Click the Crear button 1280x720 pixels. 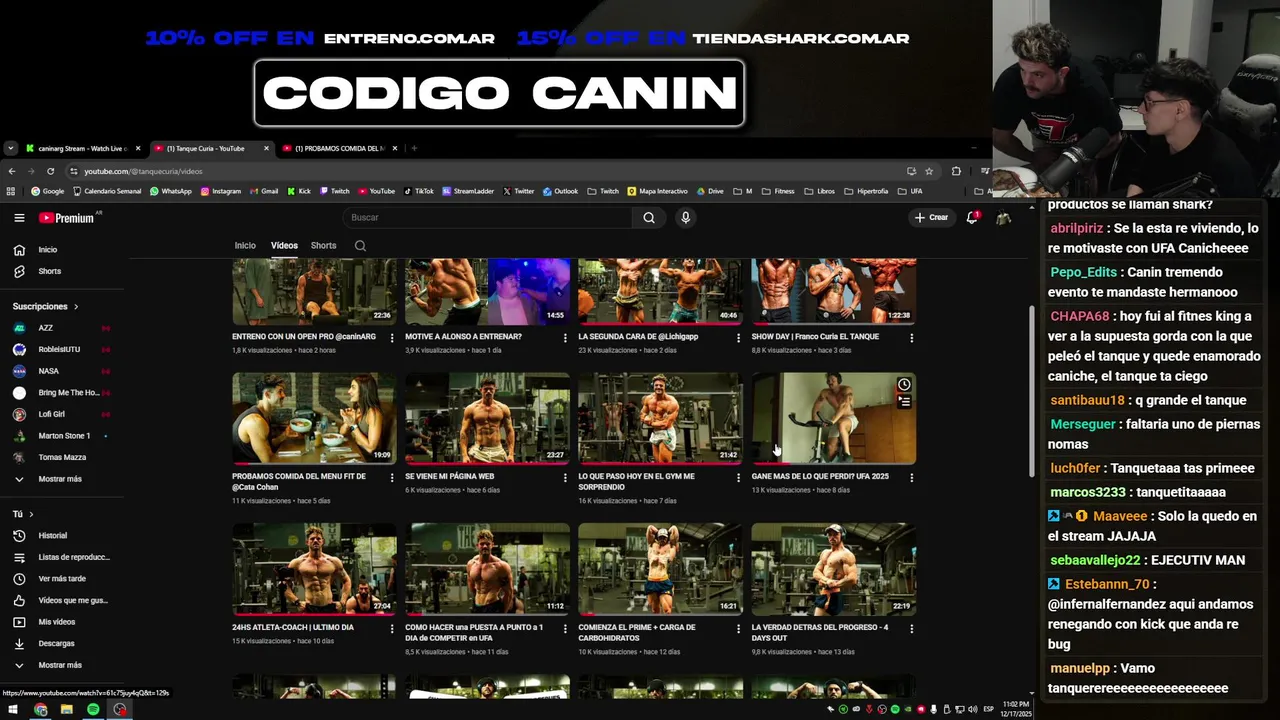930,217
